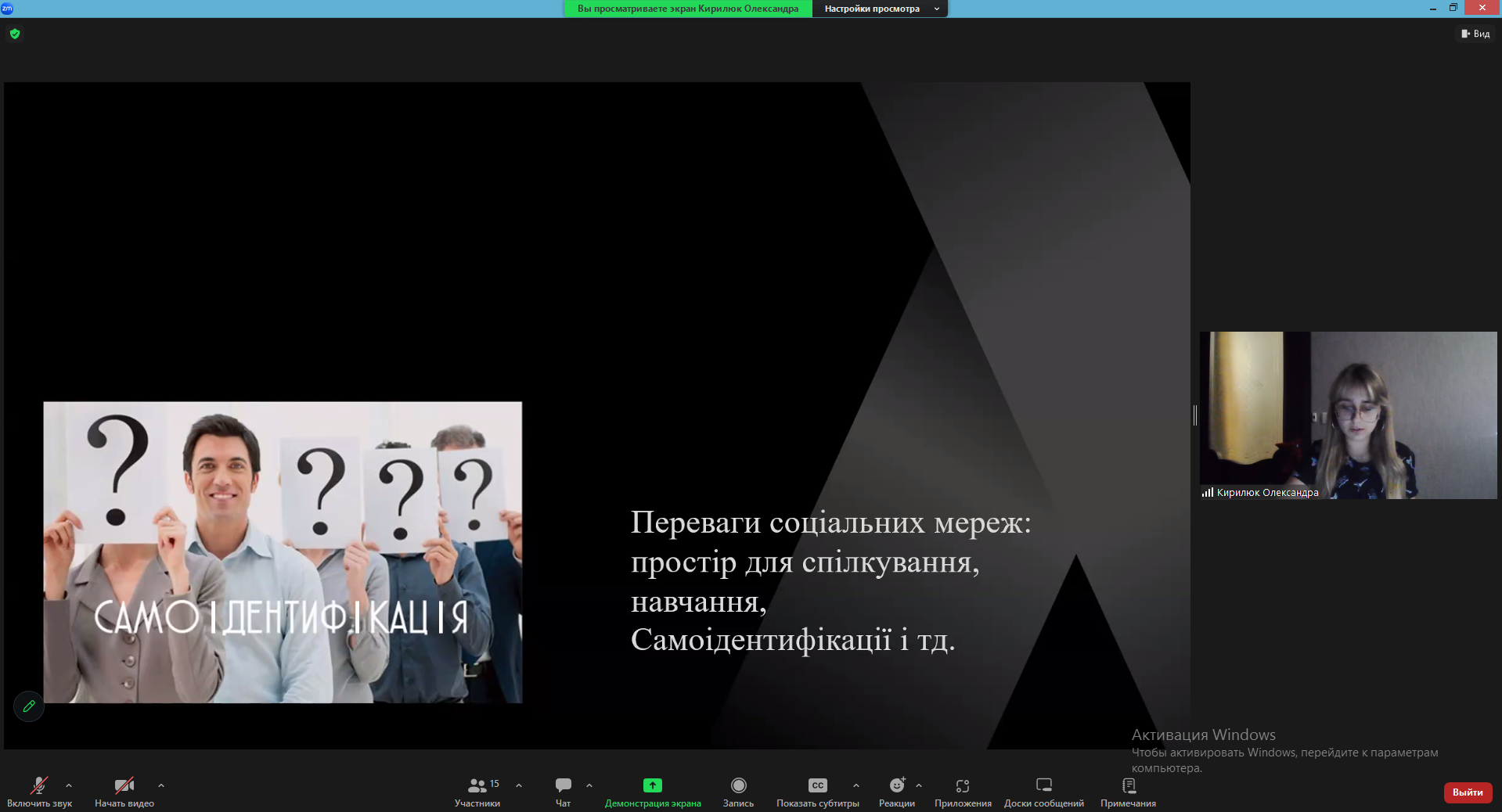Close the Zoom meeting window
Screen dimensions: 1502x812
click(x=1482, y=8)
